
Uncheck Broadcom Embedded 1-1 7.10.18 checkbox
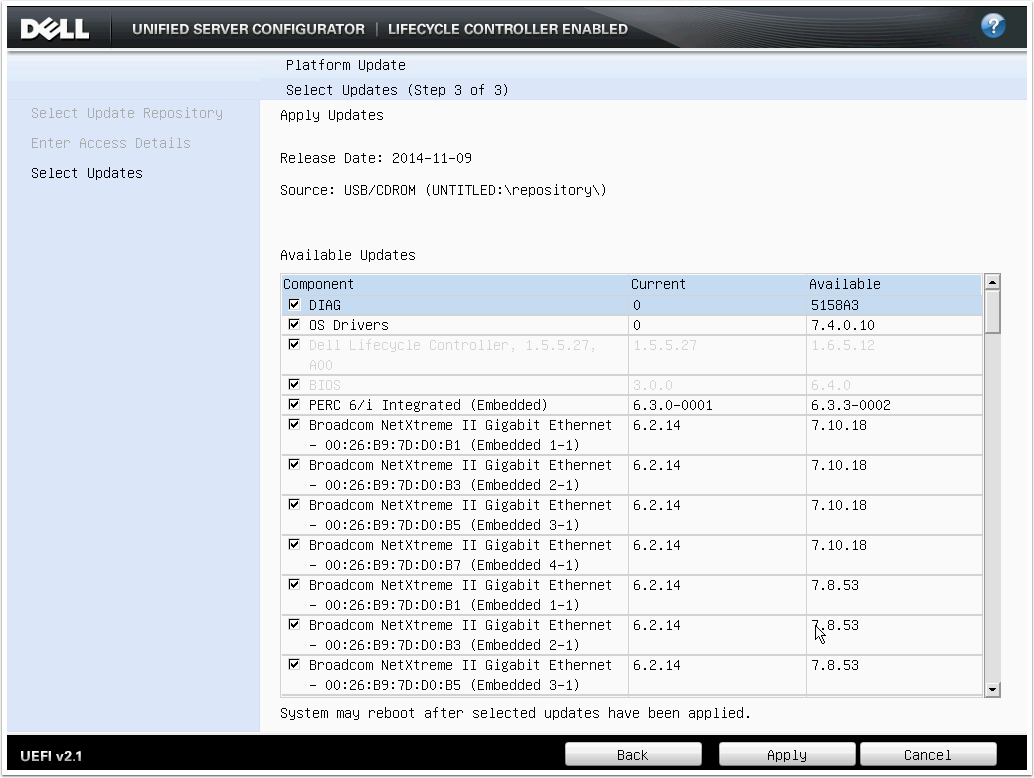pos(294,425)
